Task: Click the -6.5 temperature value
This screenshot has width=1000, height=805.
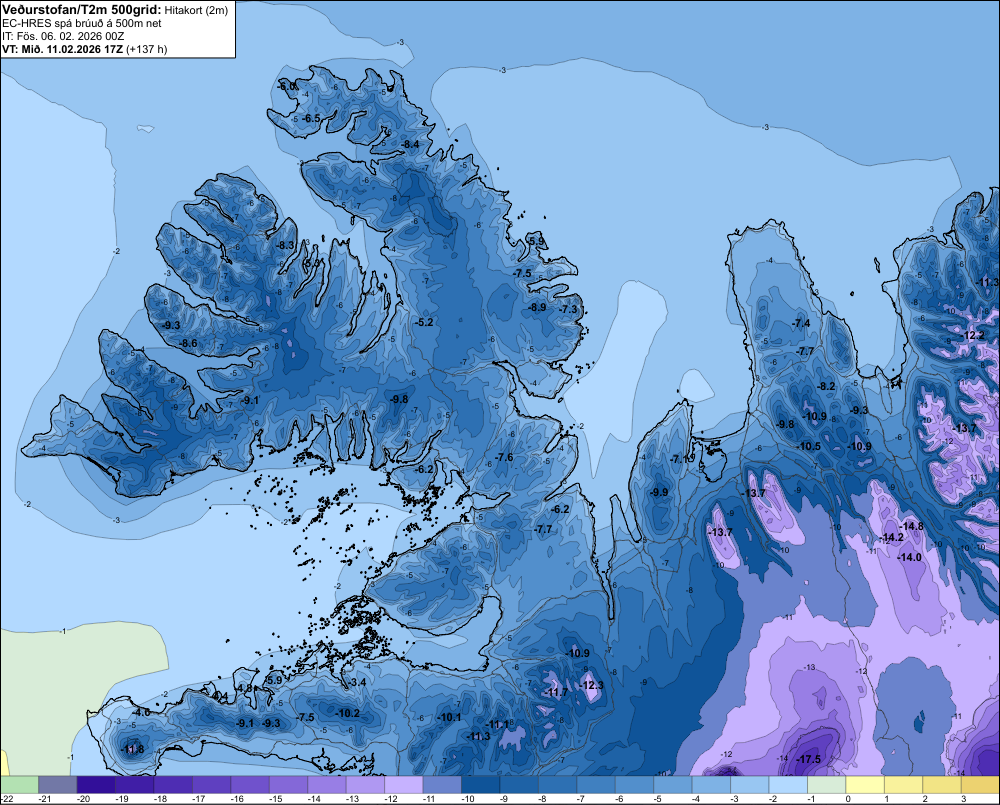Action: [311, 119]
